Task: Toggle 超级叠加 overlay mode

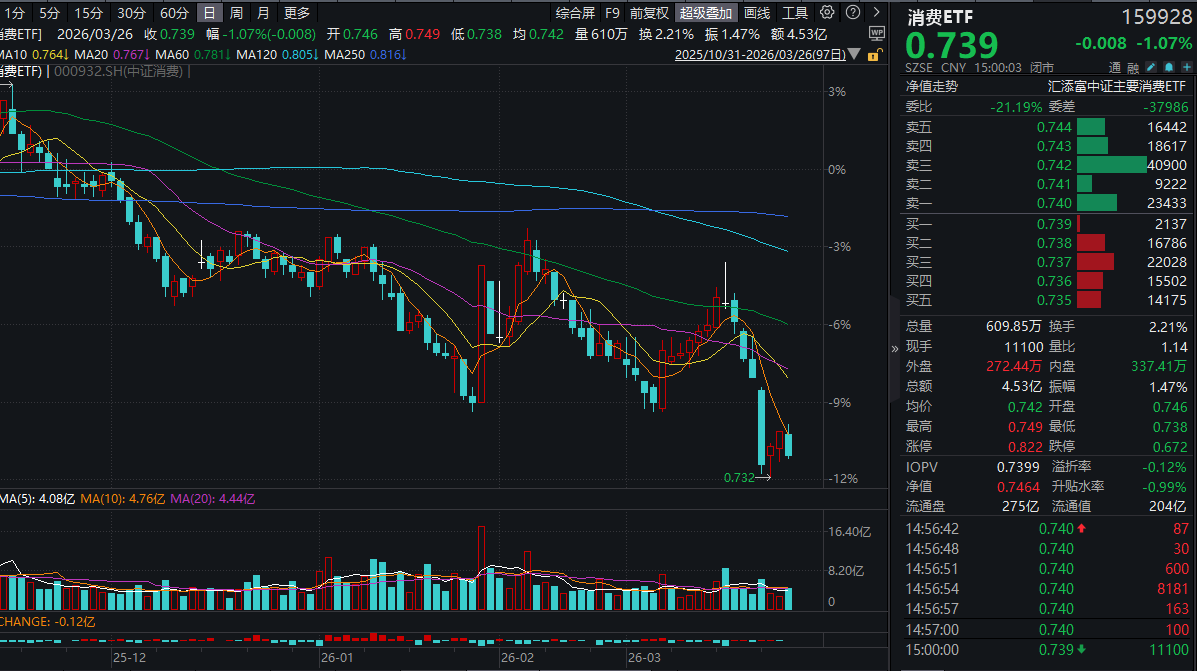Action: coord(706,13)
